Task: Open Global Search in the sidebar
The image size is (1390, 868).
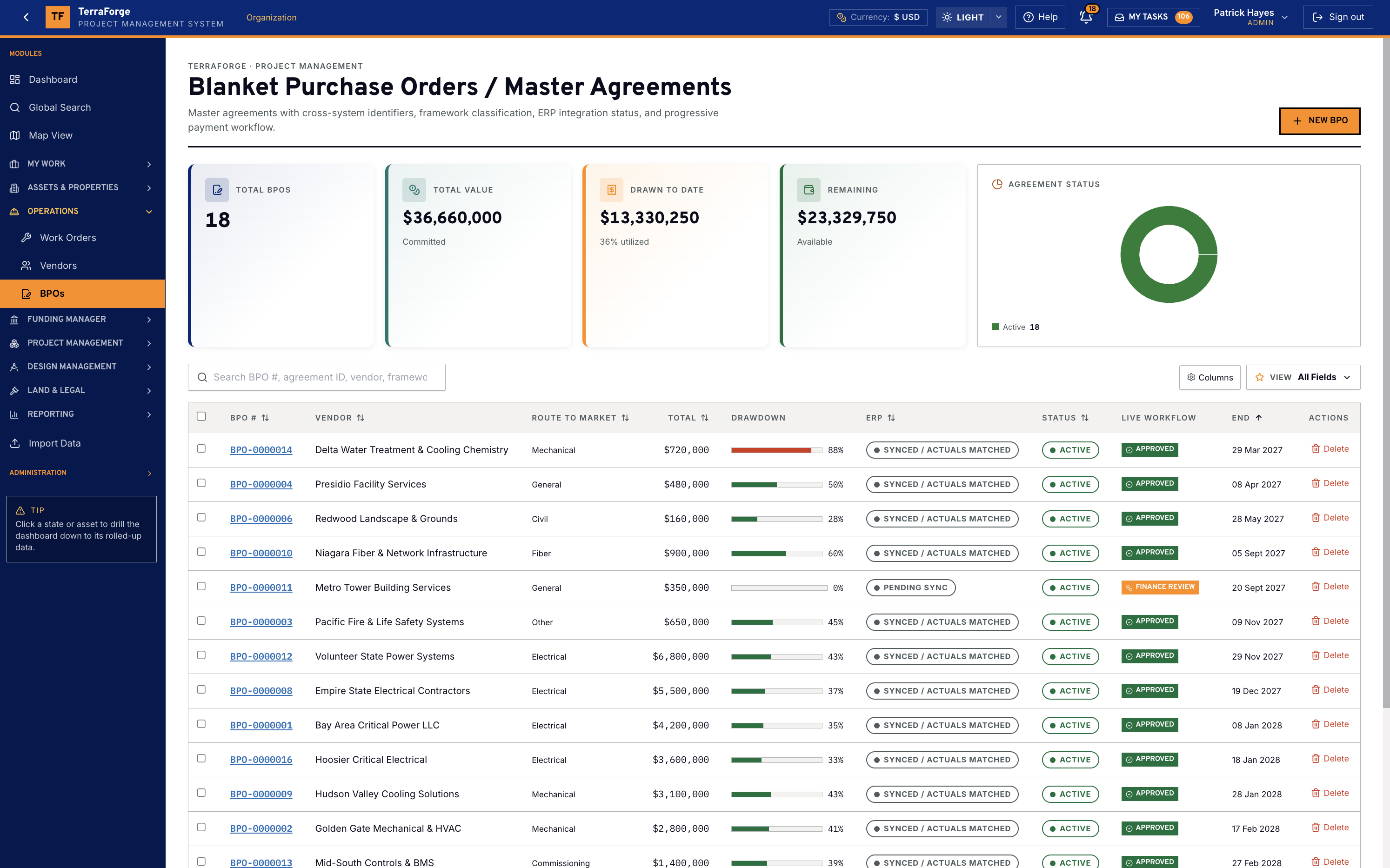Action: coord(83,107)
